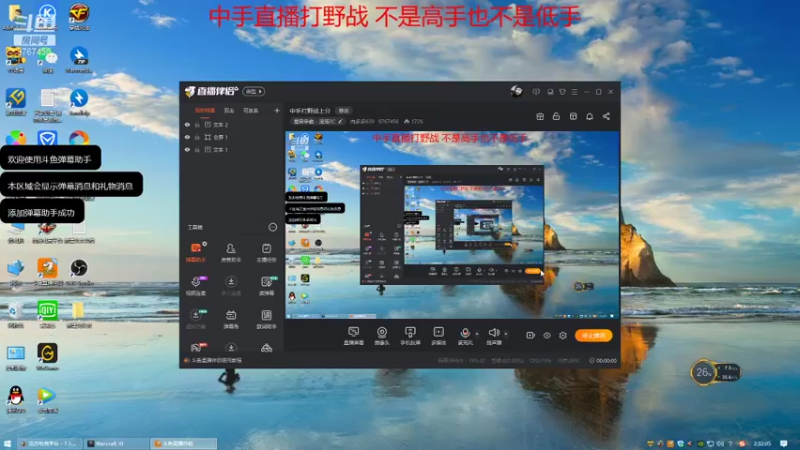Image resolution: width=800 pixels, height=450 pixels.
Task: Add a multimedia source (多媒体)
Action: (439, 336)
